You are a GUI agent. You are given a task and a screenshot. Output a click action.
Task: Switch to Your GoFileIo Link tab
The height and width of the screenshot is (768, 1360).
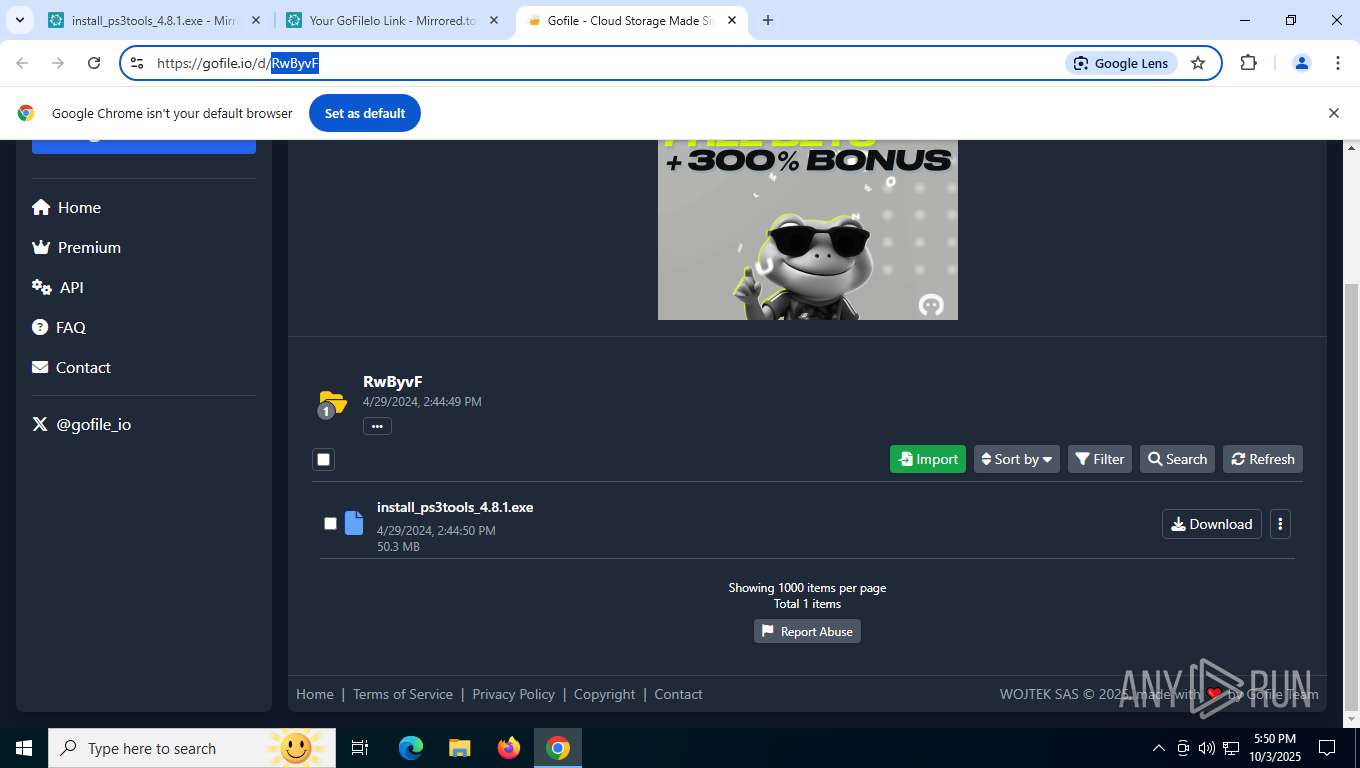click(392, 20)
